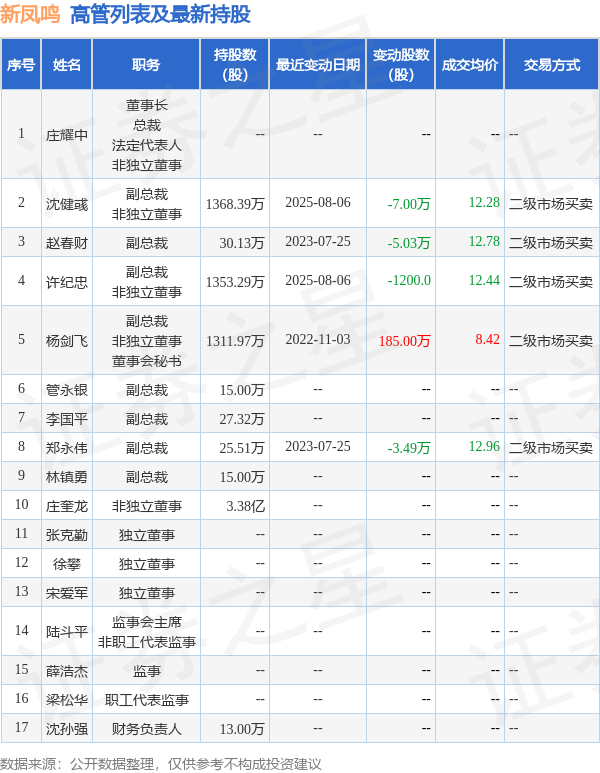Click the 变动股数(股) column header
The image size is (600, 773).
[x=401, y=65]
